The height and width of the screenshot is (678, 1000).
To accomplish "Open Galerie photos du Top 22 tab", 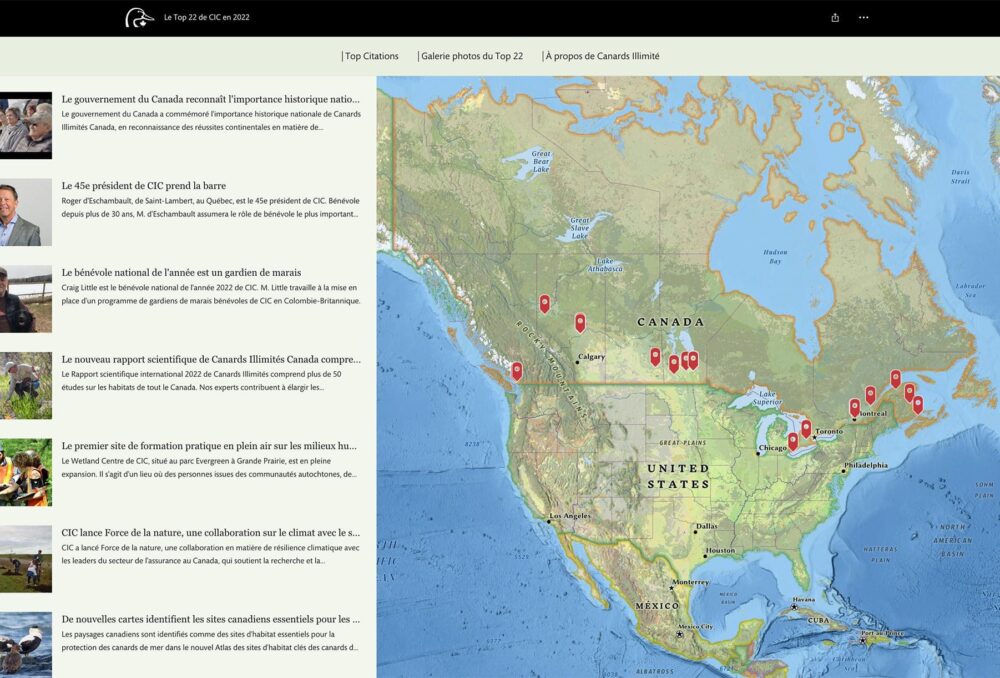I will (471, 56).
